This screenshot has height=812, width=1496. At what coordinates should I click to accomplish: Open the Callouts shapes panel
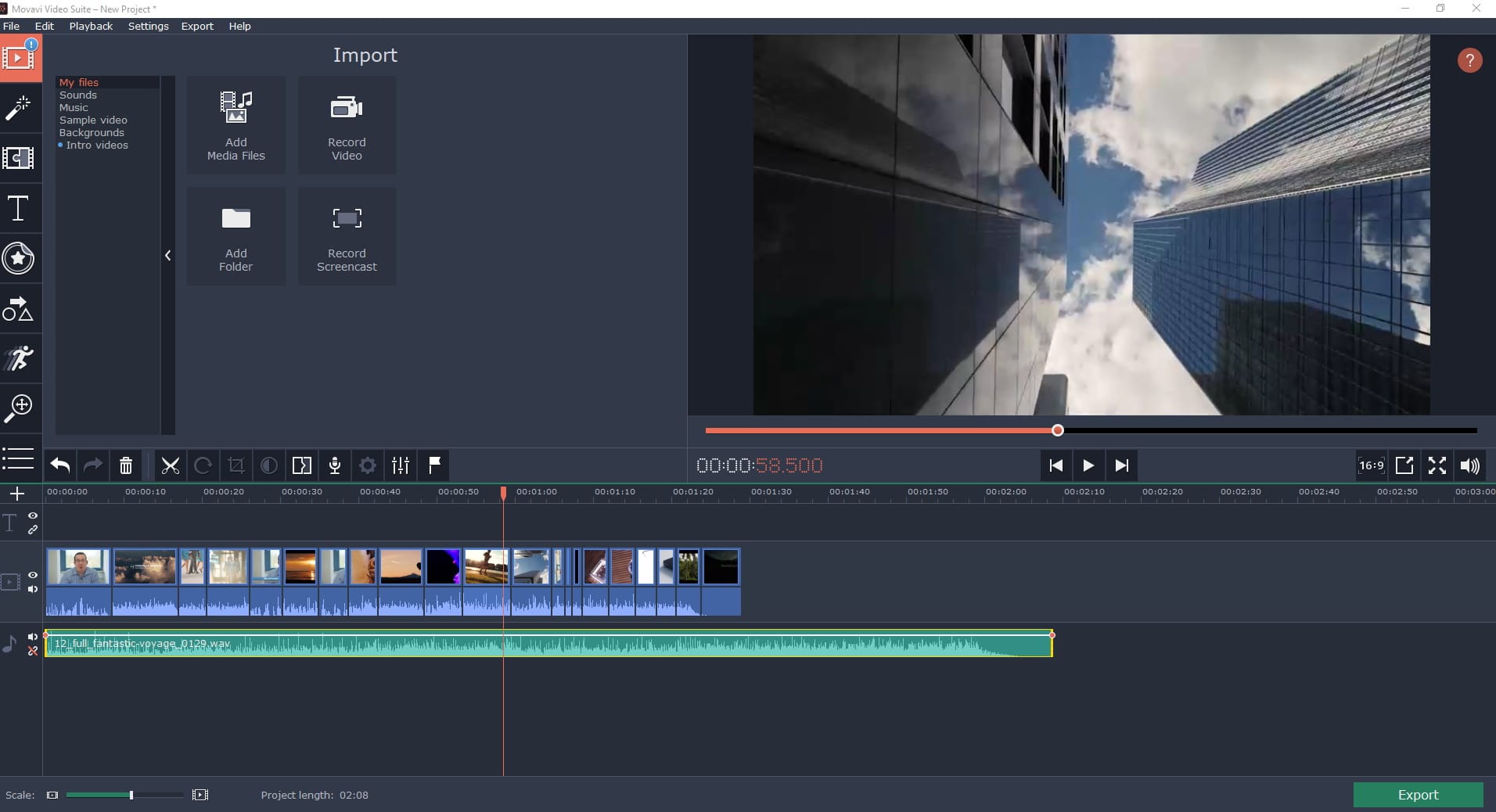[x=18, y=309]
